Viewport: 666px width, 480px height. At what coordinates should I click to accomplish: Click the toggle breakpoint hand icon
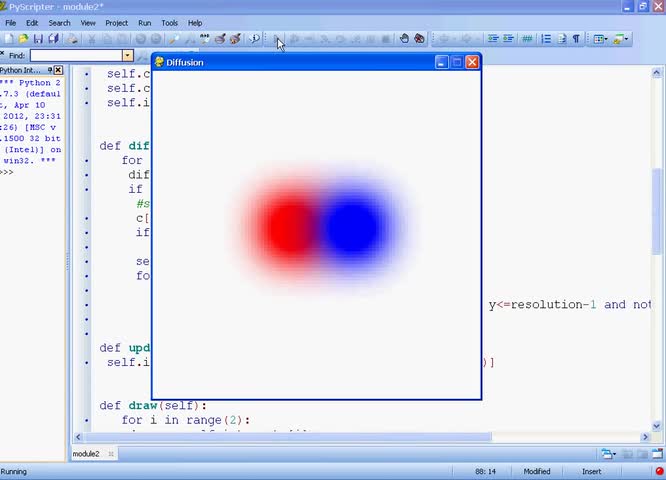404,39
